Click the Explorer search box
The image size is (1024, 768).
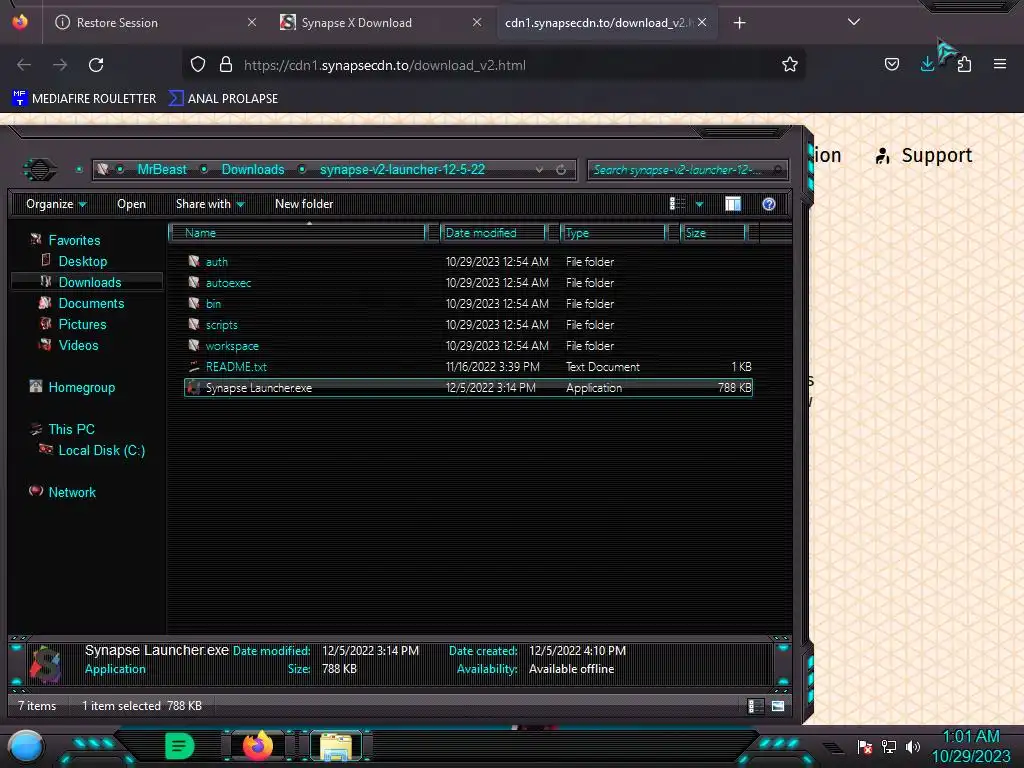[687, 170]
